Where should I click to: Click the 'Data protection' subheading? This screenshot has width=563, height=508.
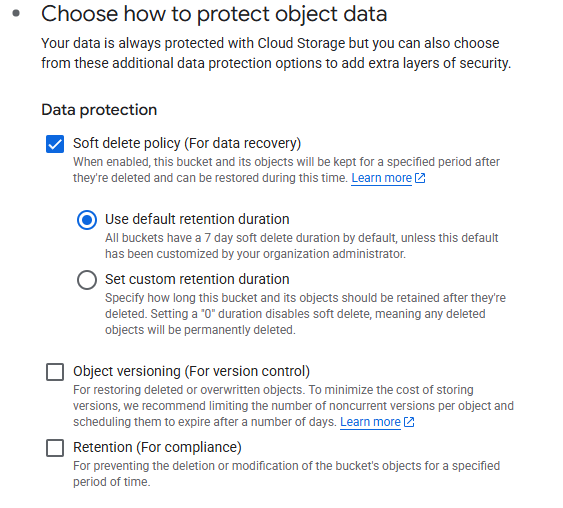click(x=99, y=110)
